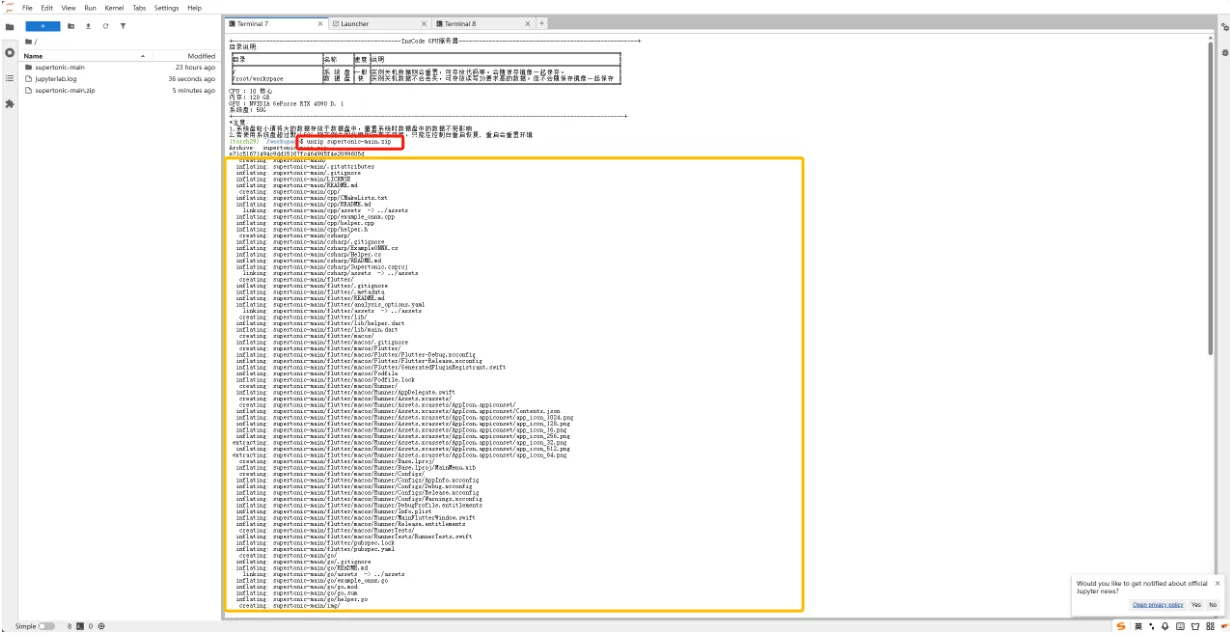1230x637 pixels.
Task: Click the Refresh file browser icon
Action: [x=105, y=26]
